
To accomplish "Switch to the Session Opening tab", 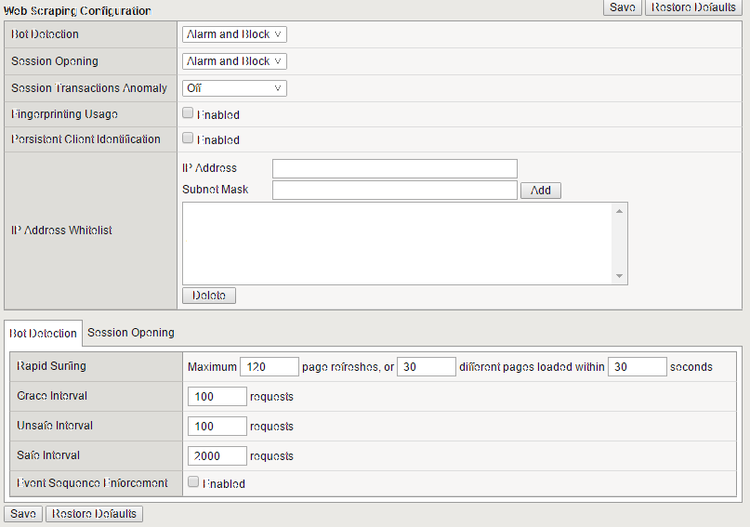I will click(x=131, y=333).
